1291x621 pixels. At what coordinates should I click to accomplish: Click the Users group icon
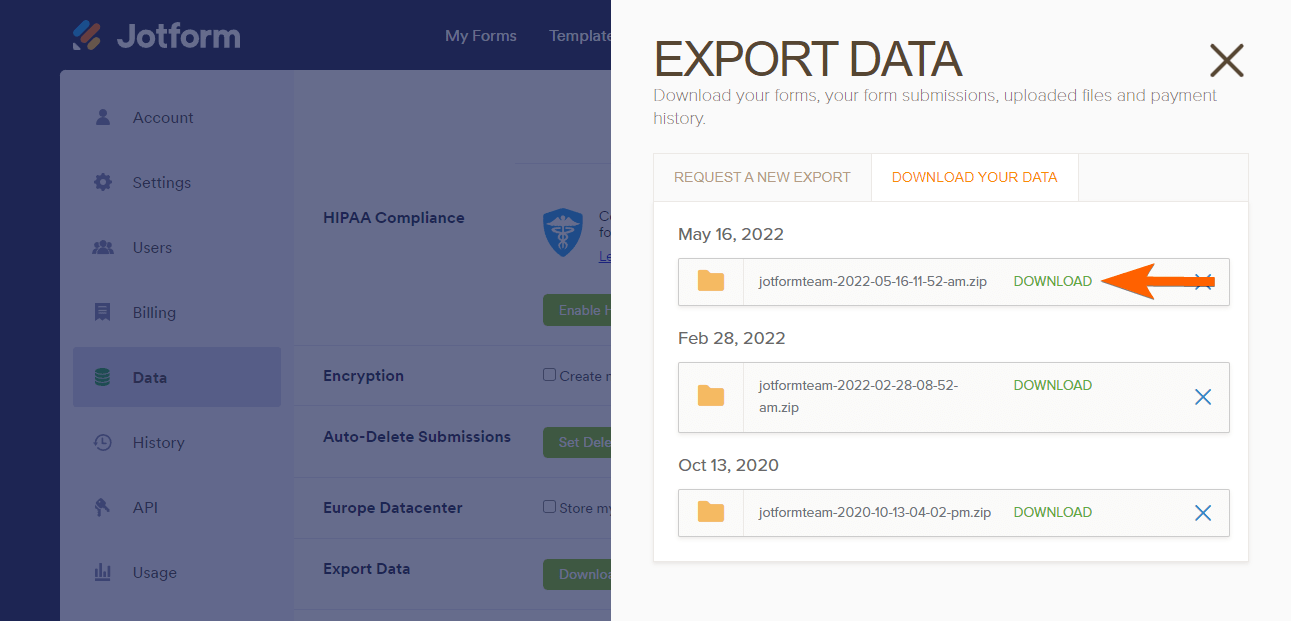click(x=102, y=247)
